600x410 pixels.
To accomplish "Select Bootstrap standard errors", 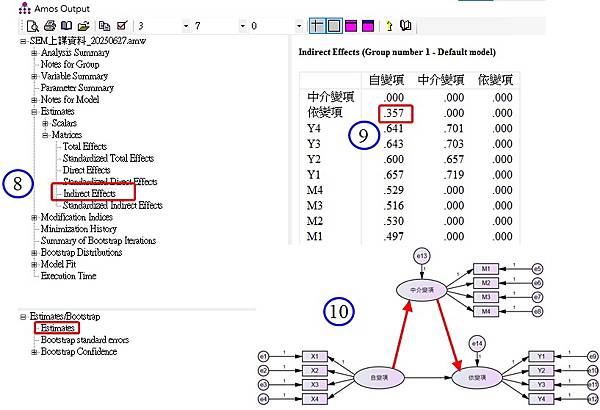I will [x=85, y=340].
